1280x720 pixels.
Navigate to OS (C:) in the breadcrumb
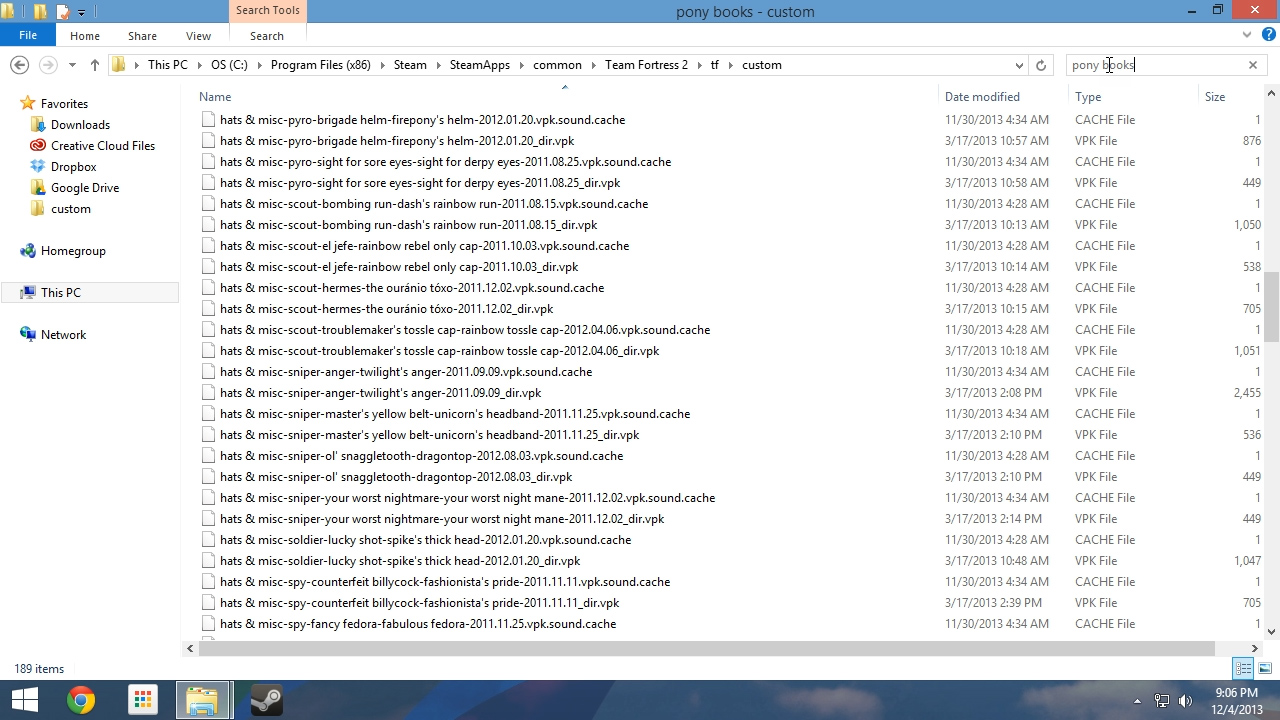click(x=229, y=65)
